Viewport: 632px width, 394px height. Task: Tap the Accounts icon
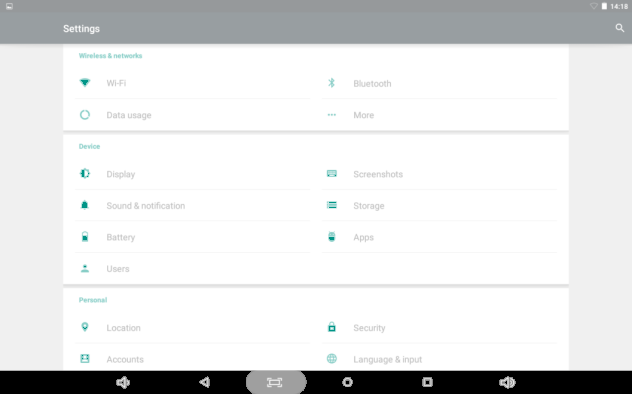pyautogui.click(x=85, y=359)
